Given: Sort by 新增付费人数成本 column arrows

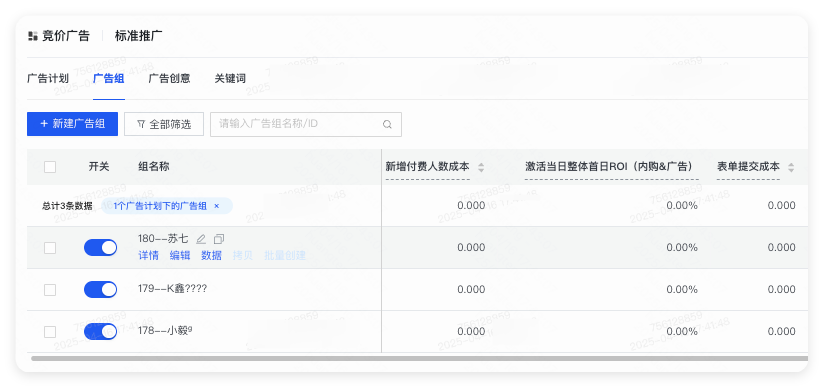Looking at the screenshot, I should click(x=481, y=168).
